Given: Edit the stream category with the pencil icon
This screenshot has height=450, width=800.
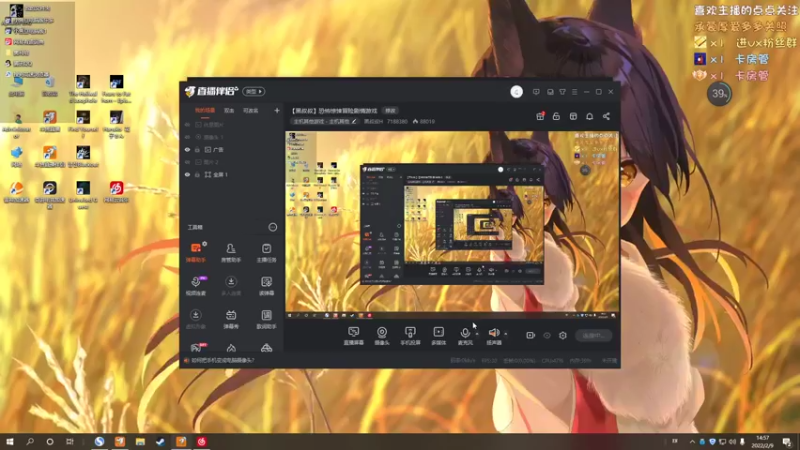Looking at the screenshot, I should click(354, 121).
